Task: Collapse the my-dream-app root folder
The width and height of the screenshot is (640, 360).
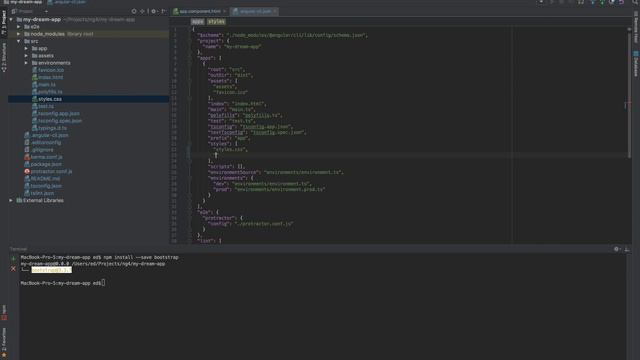Action: click(11, 20)
